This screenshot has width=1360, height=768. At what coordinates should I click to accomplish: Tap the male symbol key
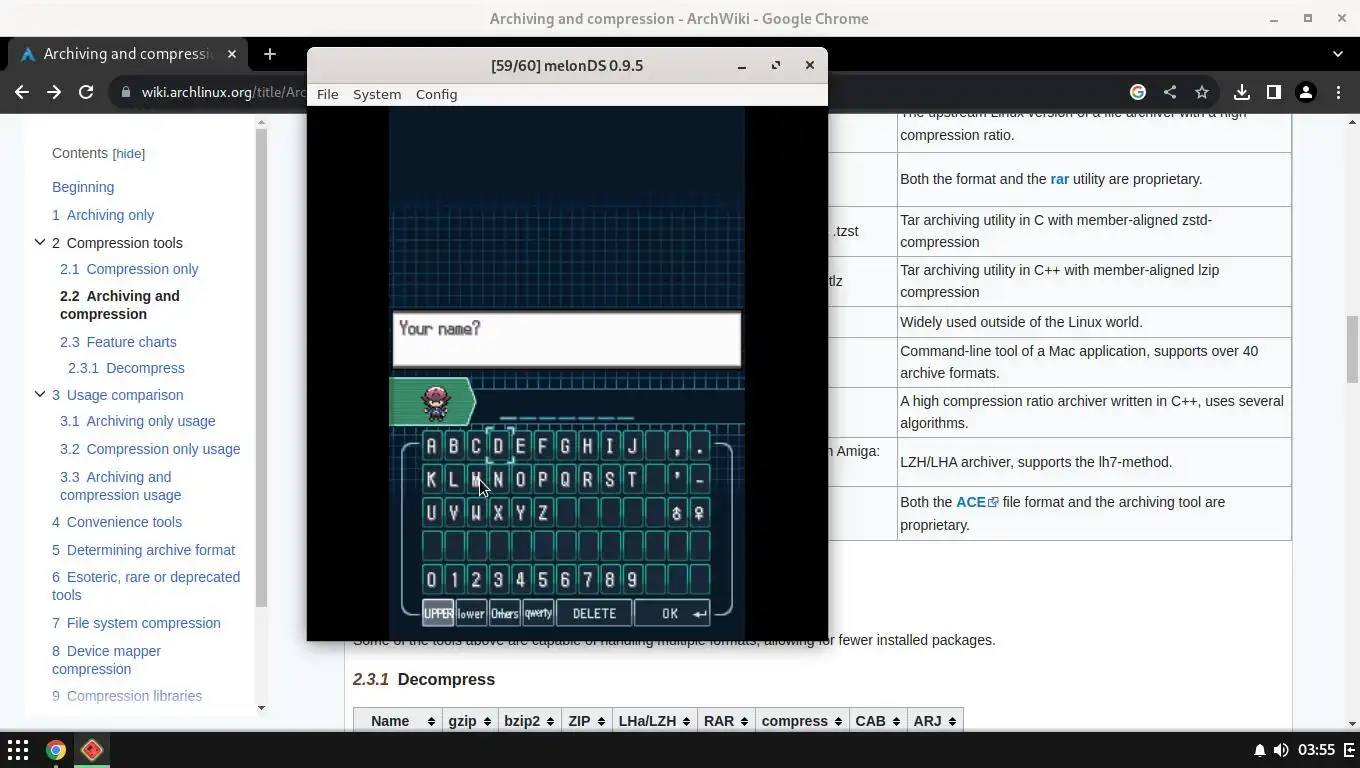pos(677,513)
